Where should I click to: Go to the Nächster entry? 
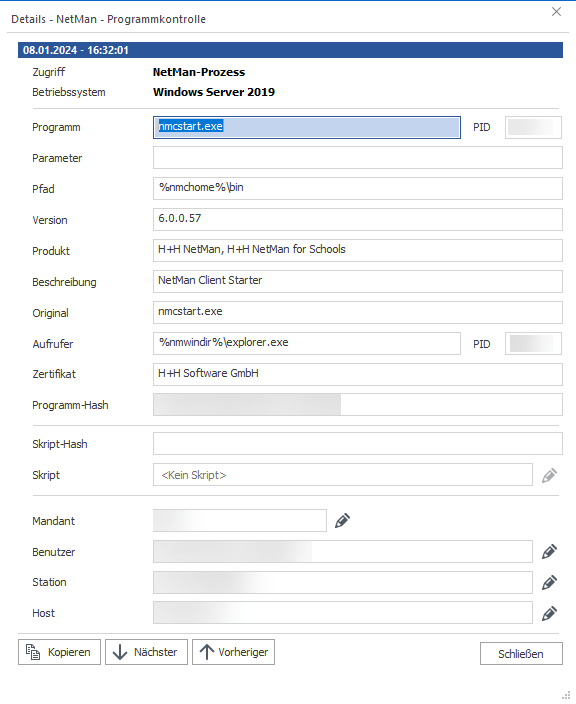pos(146,652)
